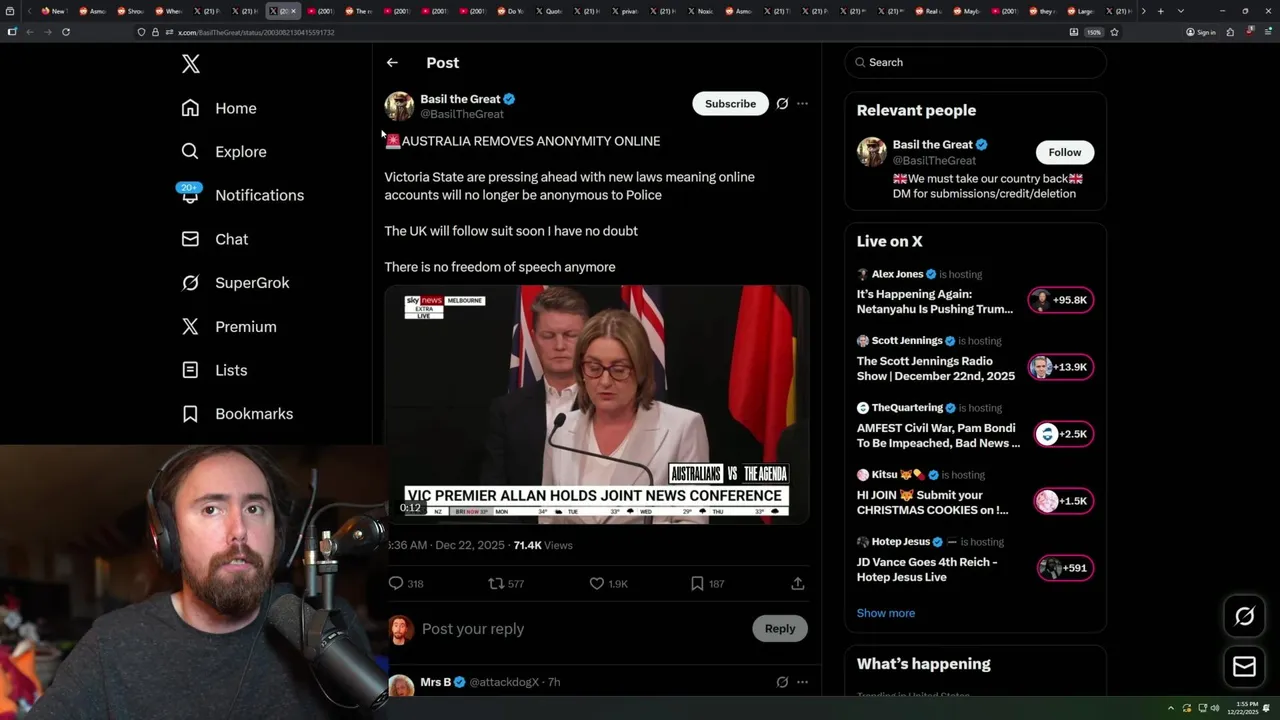Switch to the 'privat' browser tab
Image resolution: width=1280 pixels, height=720 pixels.
tap(624, 11)
